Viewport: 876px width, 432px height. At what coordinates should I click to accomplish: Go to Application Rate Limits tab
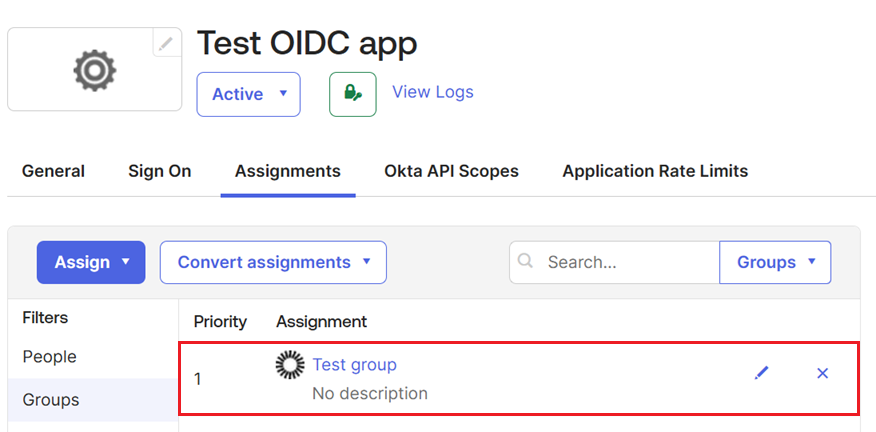(x=655, y=171)
